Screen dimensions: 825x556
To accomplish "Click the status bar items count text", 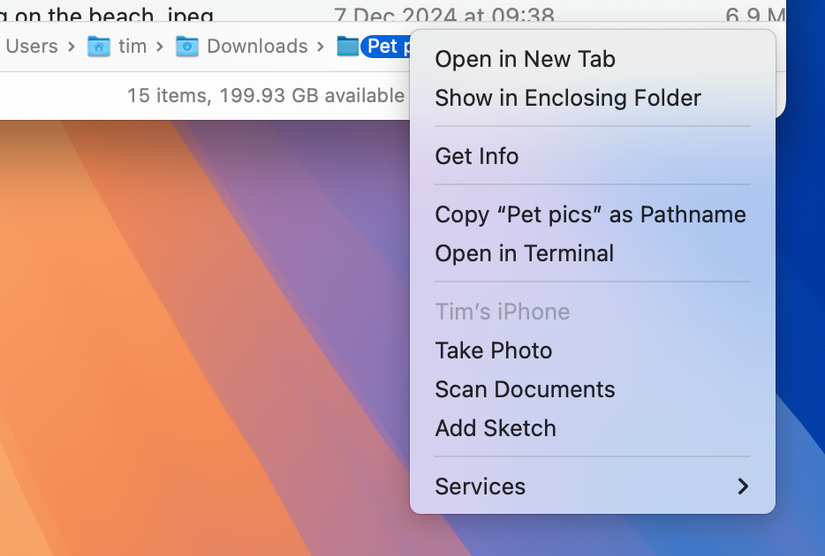I will click(265, 95).
